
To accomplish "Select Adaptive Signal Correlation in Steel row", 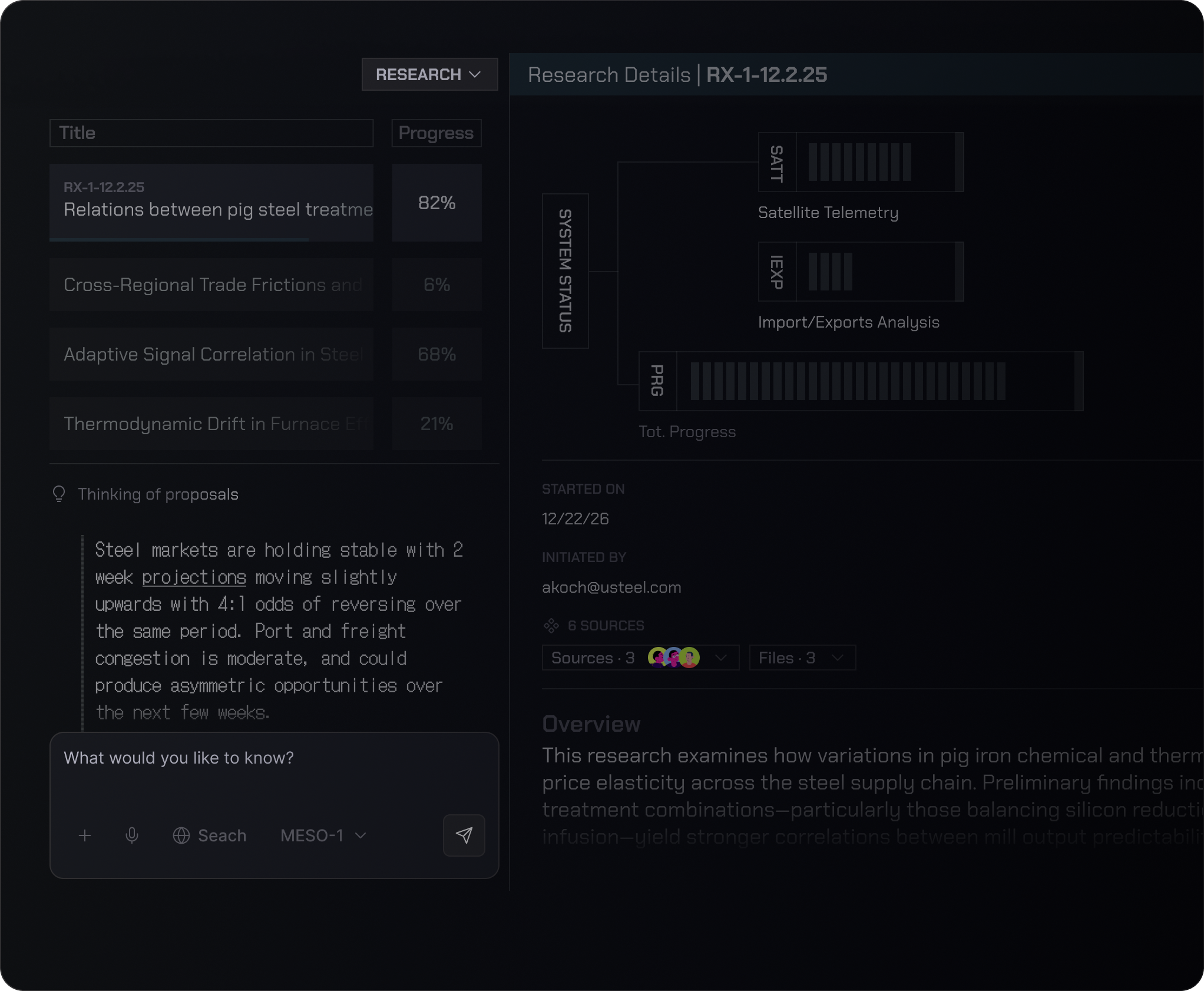I will point(211,354).
